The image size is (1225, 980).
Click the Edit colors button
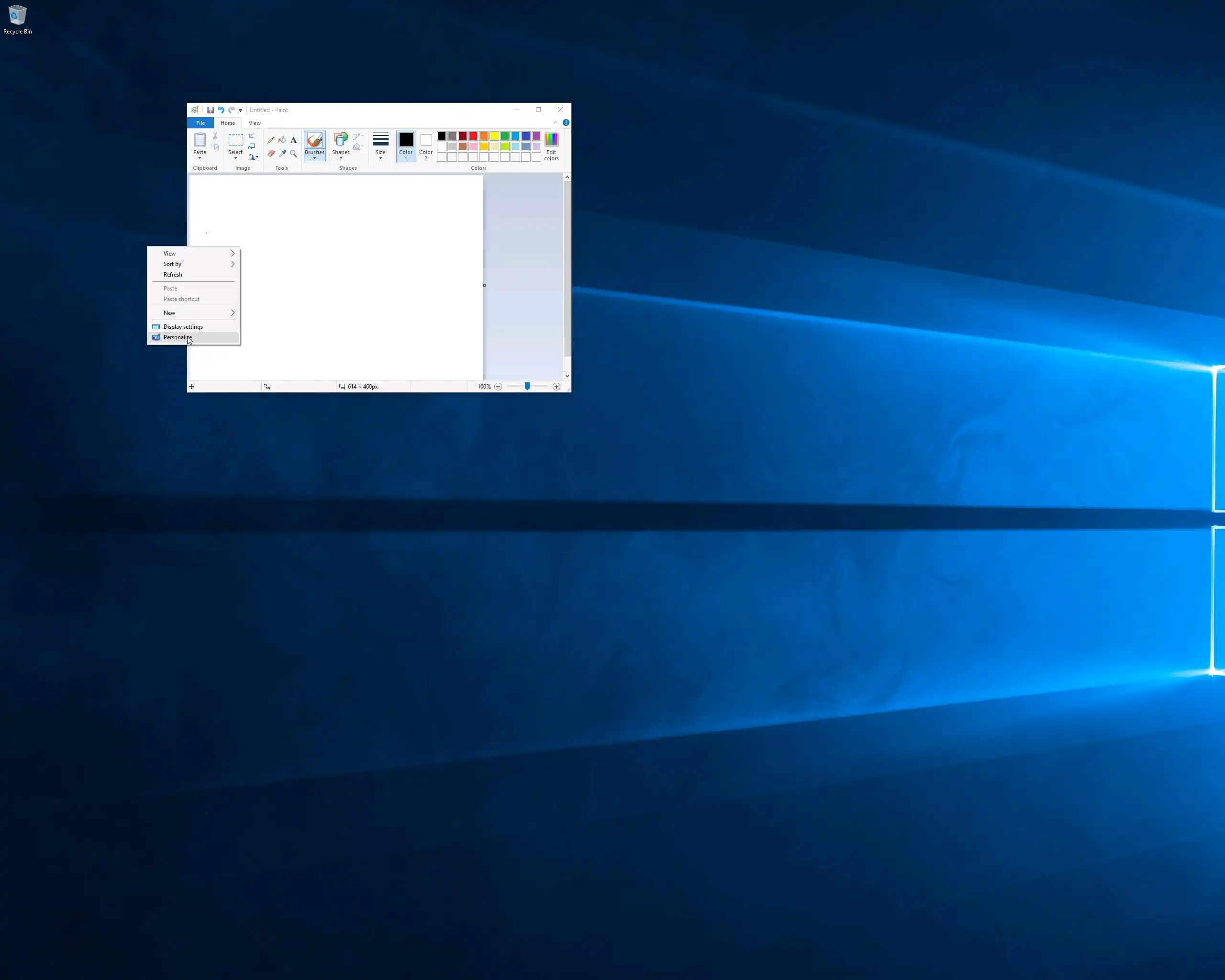point(551,146)
